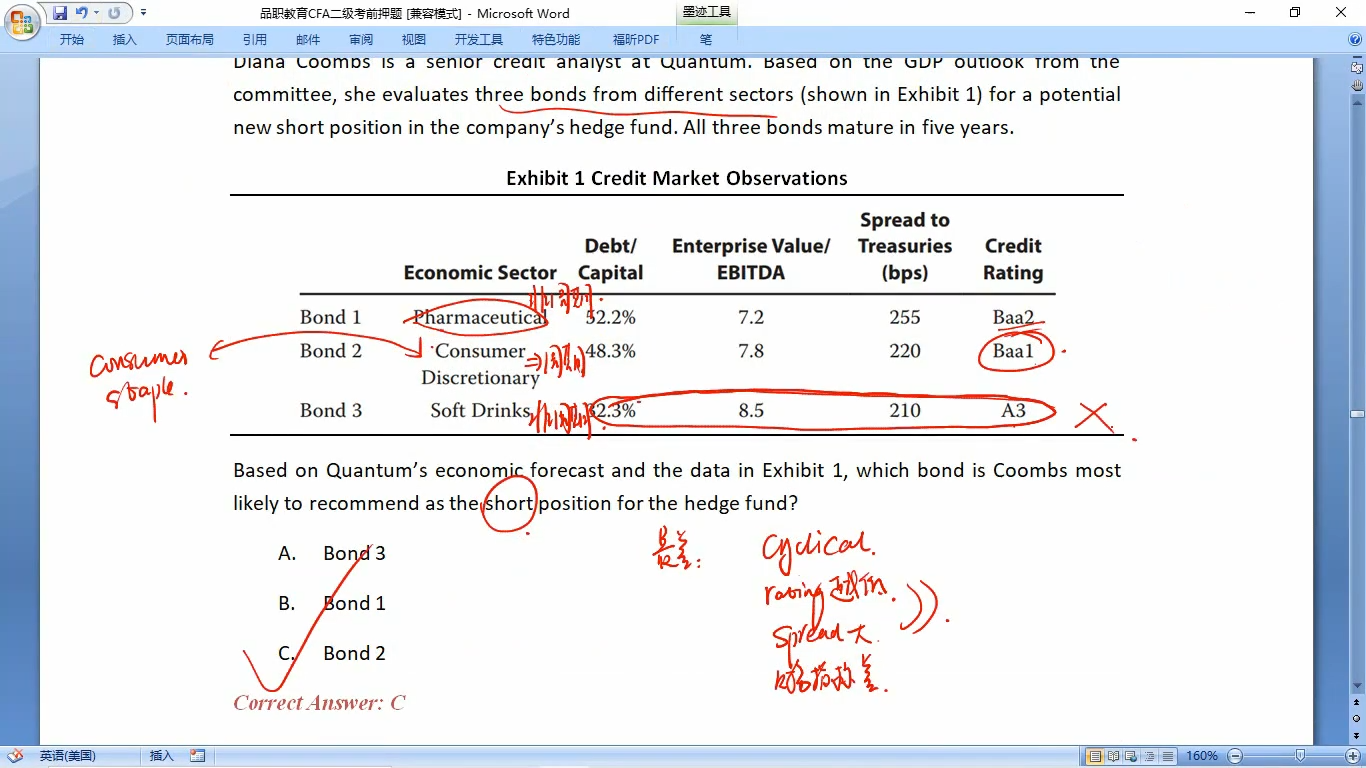Click the proofing check icon in status bar
Screen dimensions: 1366x768
pos(14,756)
